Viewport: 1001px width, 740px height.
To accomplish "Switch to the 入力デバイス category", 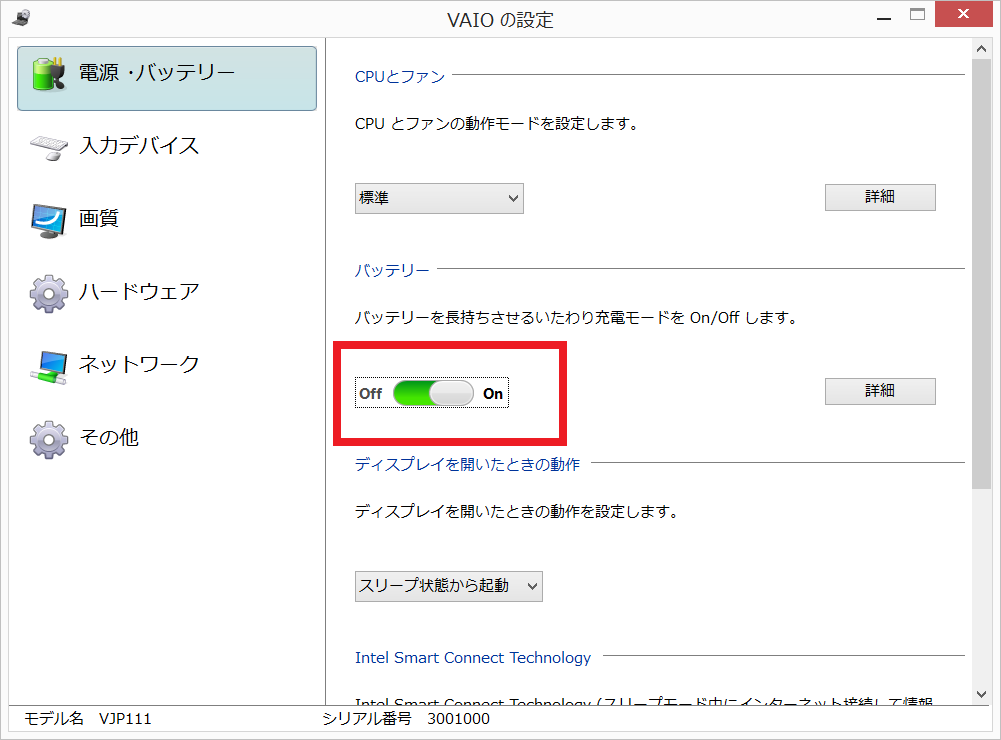I will pyautogui.click(x=167, y=147).
